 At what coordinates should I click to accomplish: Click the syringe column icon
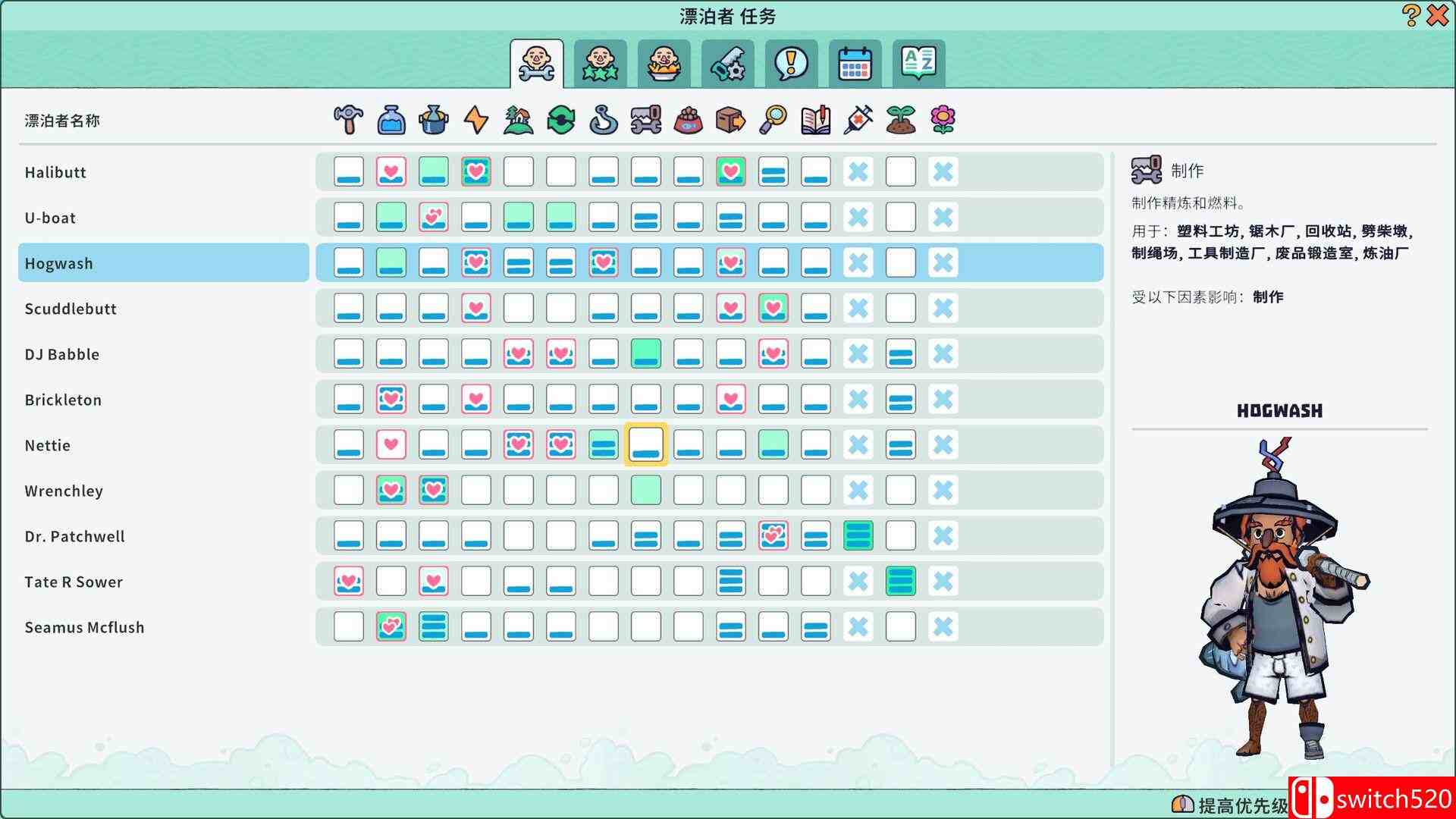point(858,120)
